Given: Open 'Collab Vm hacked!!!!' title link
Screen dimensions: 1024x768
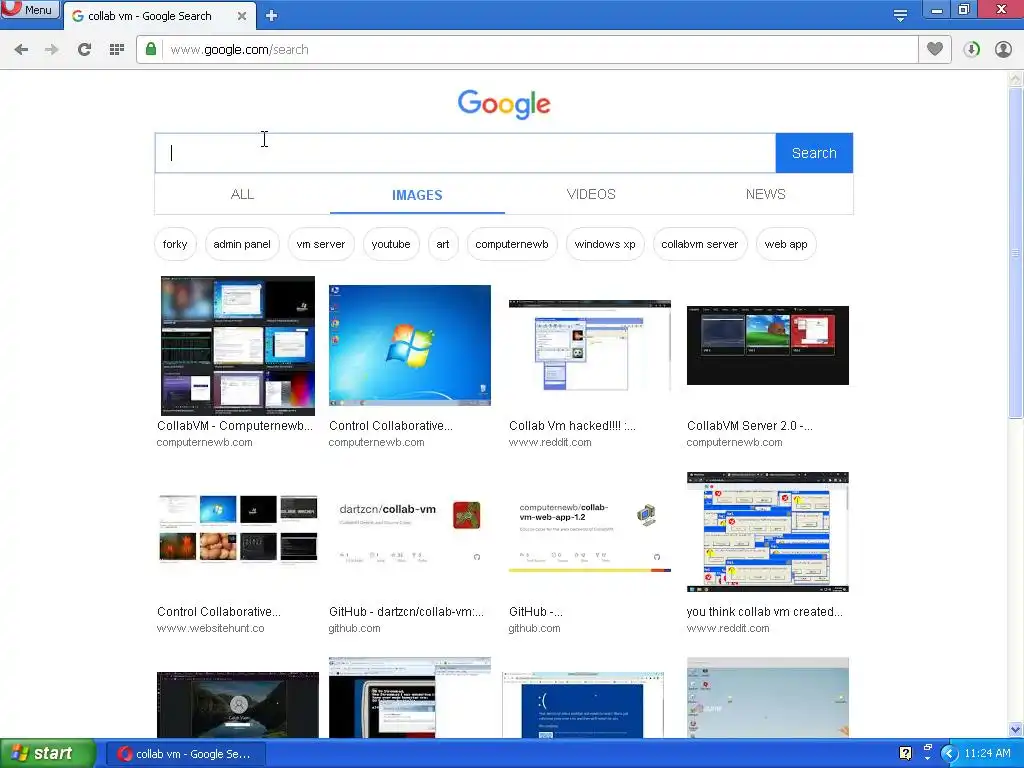Looking at the screenshot, I should (x=572, y=426).
